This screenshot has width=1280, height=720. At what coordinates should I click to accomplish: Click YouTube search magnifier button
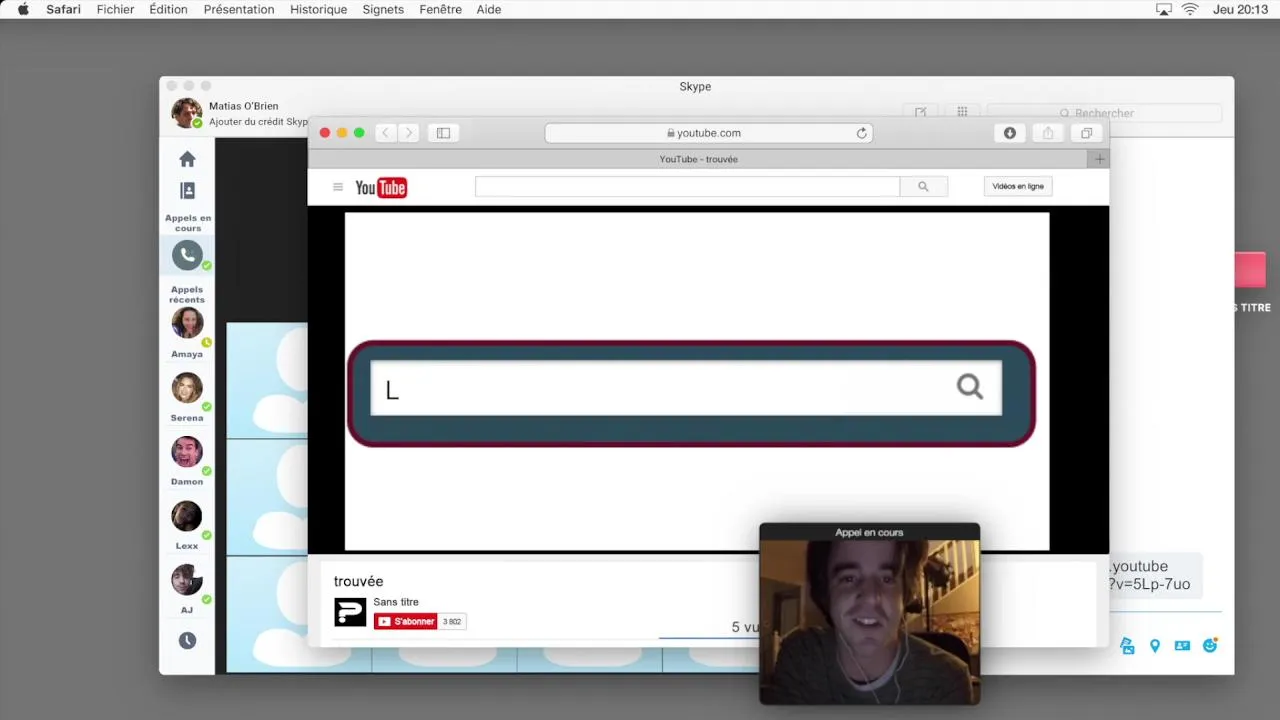pyautogui.click(x=923, y=186)
